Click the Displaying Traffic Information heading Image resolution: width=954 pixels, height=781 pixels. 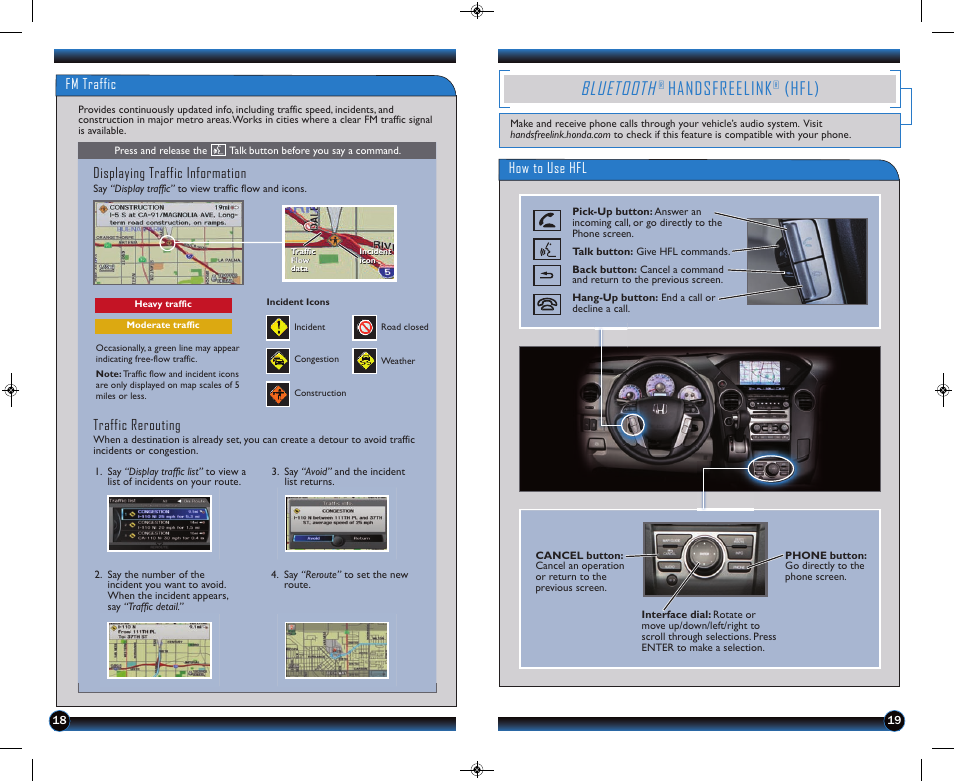170,173
